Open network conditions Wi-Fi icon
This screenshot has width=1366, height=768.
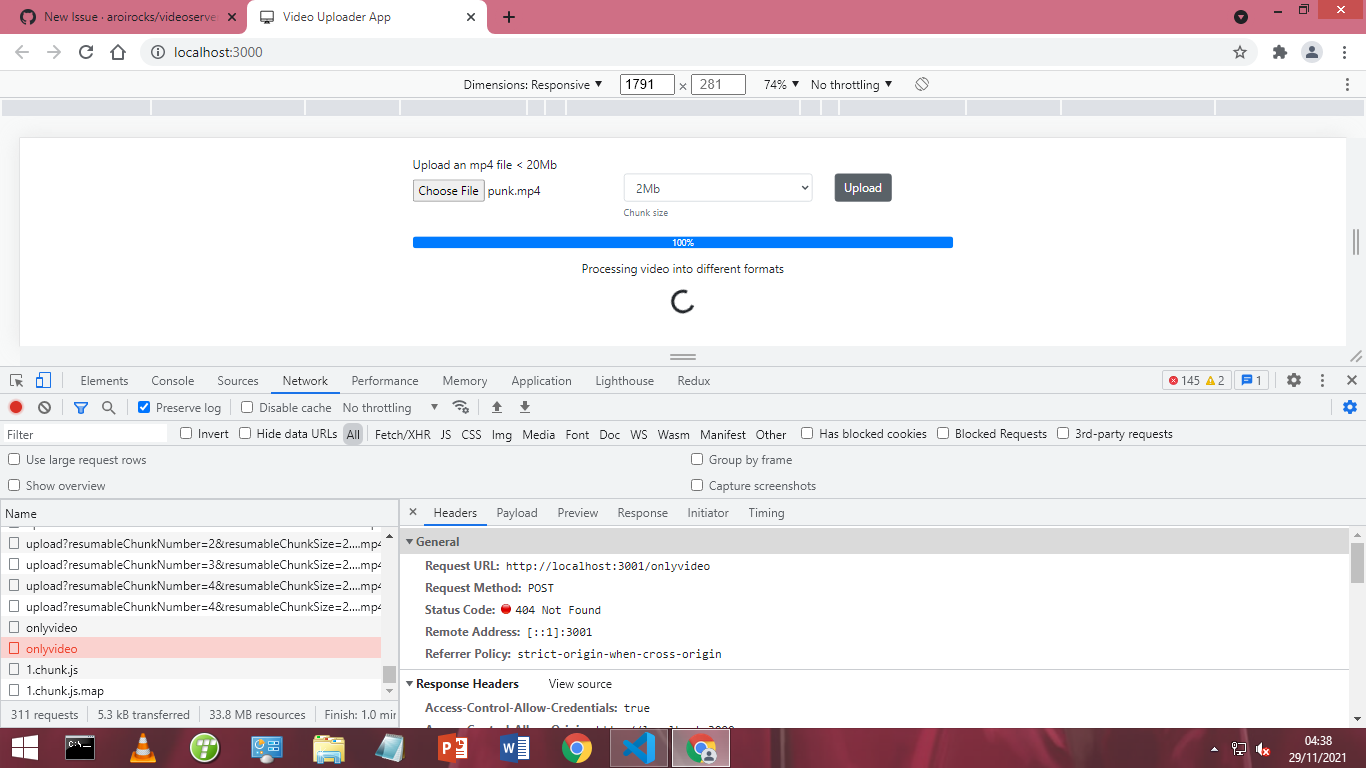coord(461,407)
